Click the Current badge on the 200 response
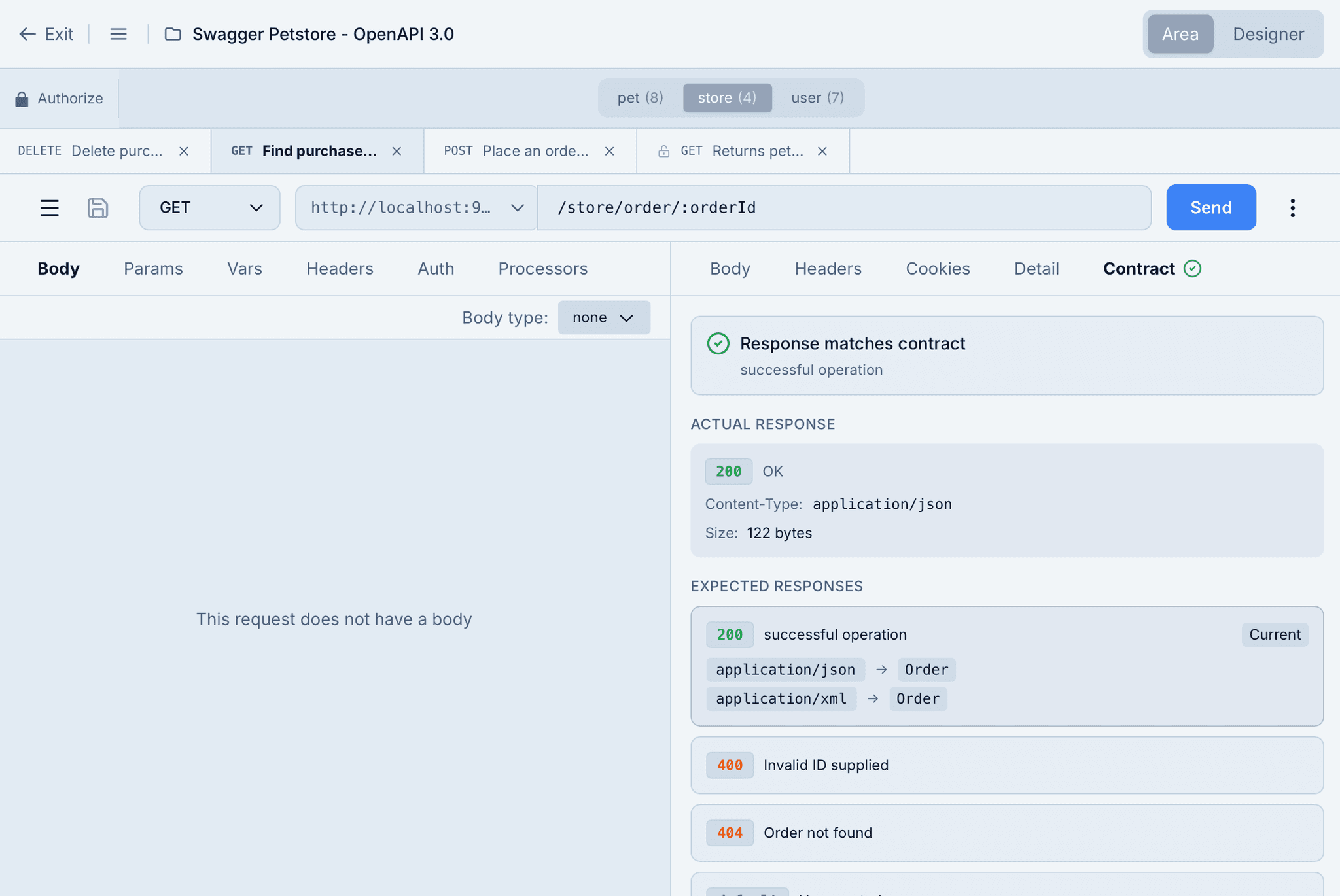The image size is (1340, 896). (x=1275, y=634)
